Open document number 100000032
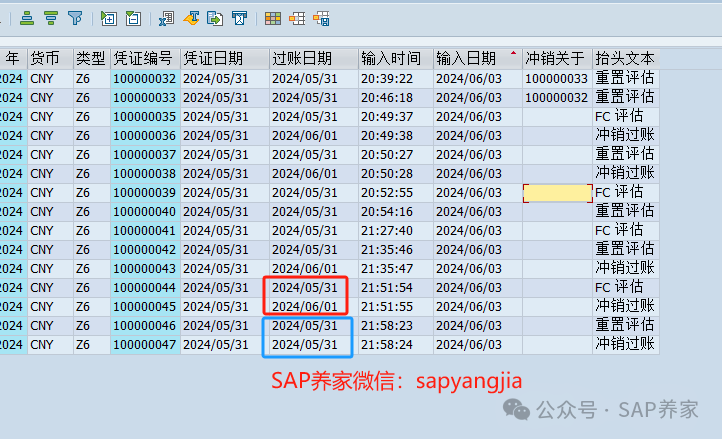Image resolution: width=722 pixels, height=439 pixels. click(x=145, y=79)
